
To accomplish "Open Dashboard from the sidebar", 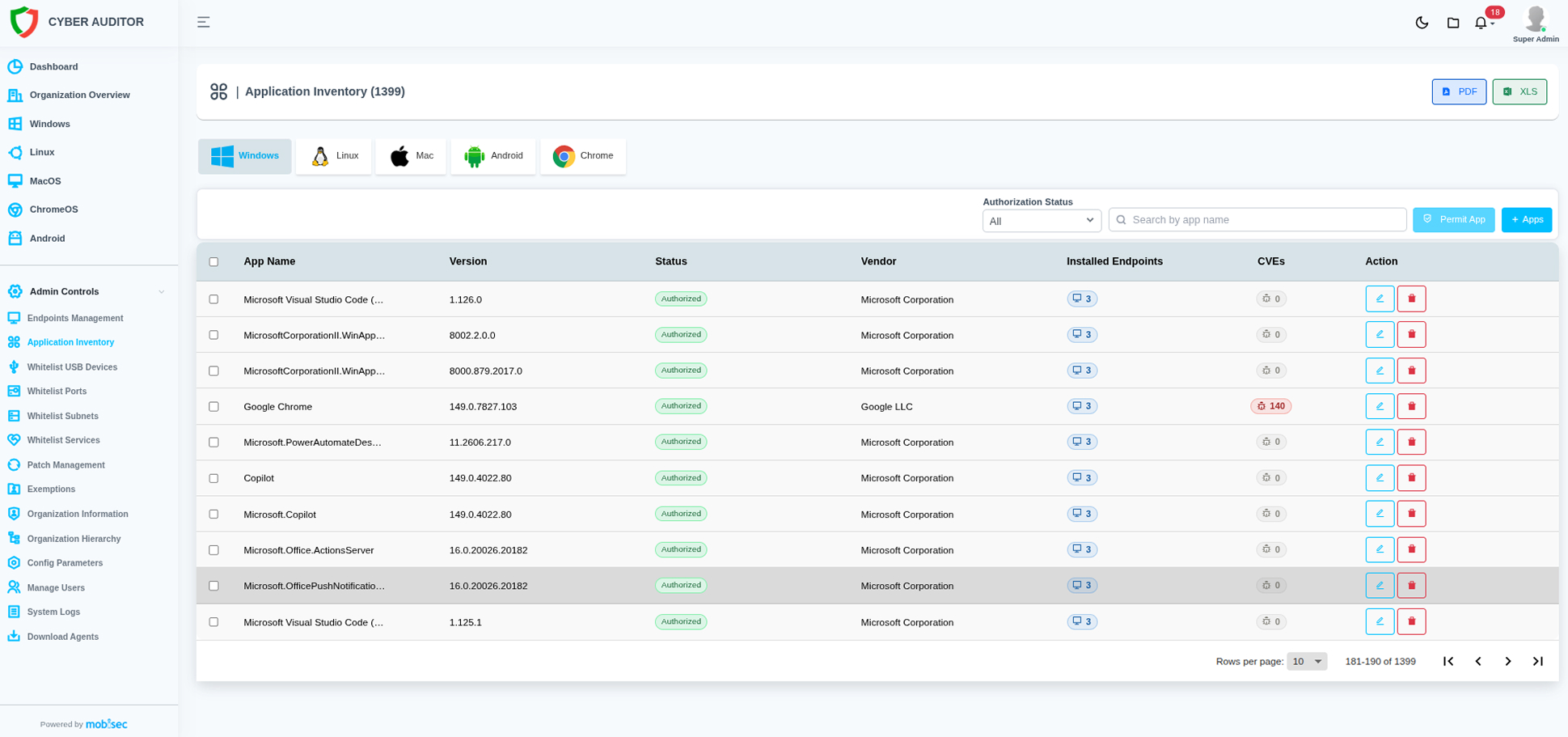I will tap(53, 67).
